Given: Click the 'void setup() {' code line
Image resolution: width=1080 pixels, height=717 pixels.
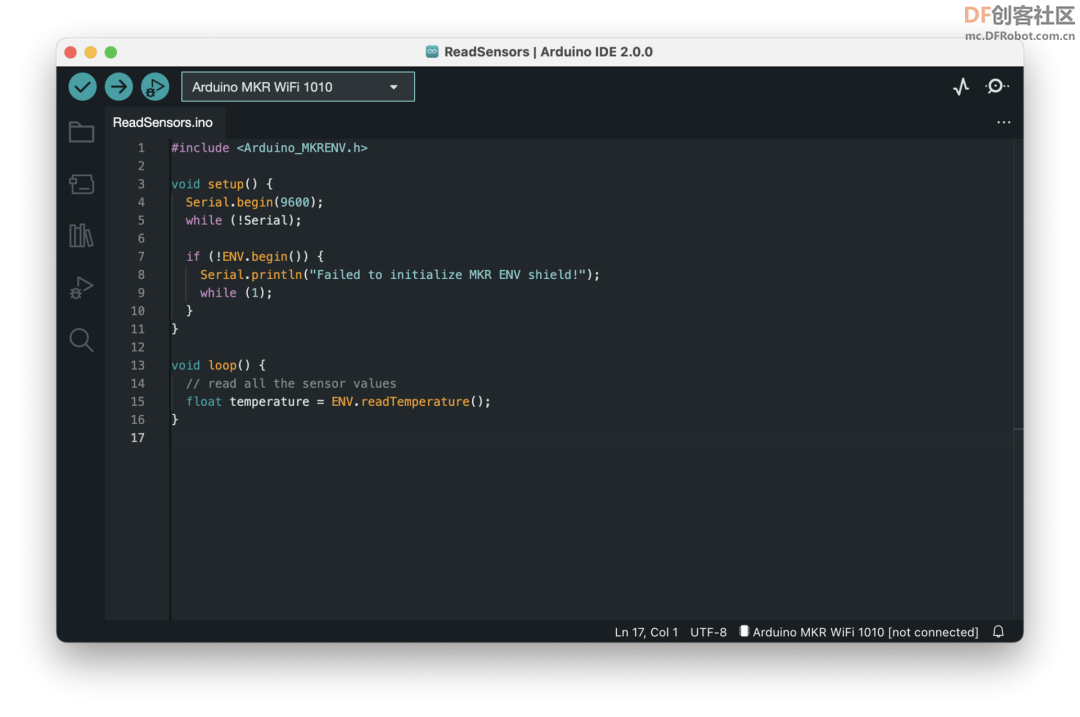Looking at the screenshot, I should [222, 184].
